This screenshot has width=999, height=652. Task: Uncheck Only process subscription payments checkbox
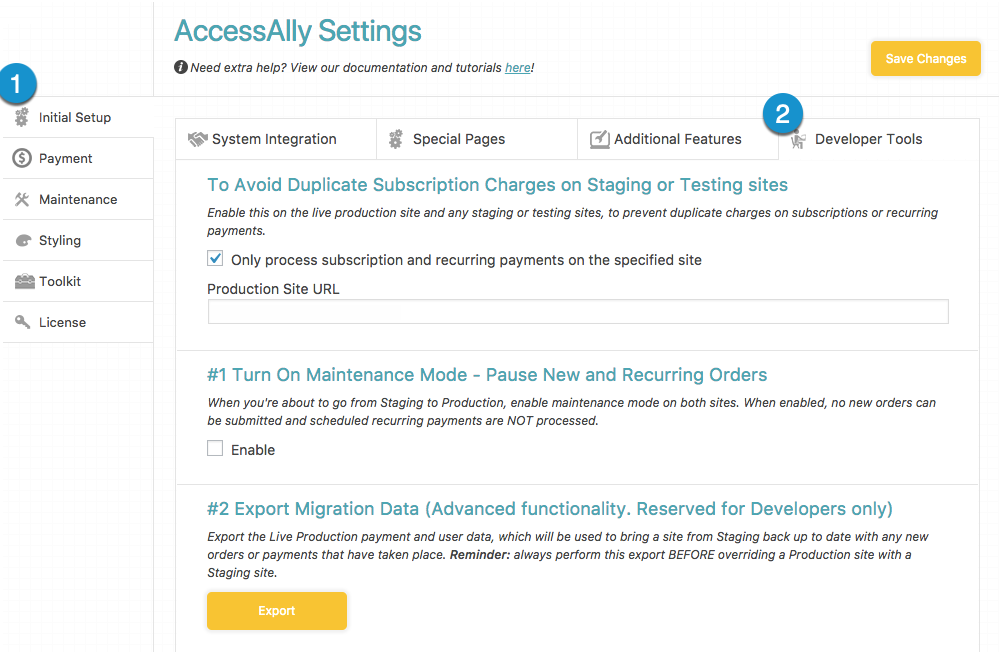click(x=215, y=258)
